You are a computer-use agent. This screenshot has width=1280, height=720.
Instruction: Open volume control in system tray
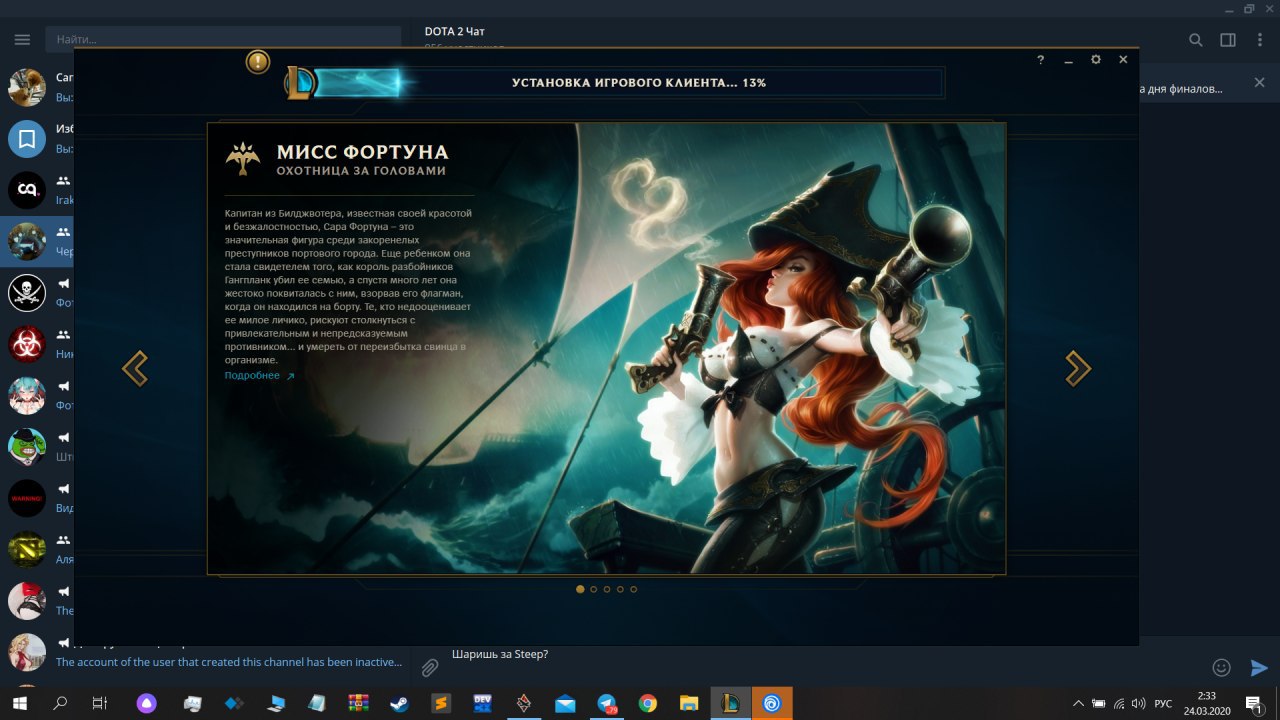pos(1138,703)
